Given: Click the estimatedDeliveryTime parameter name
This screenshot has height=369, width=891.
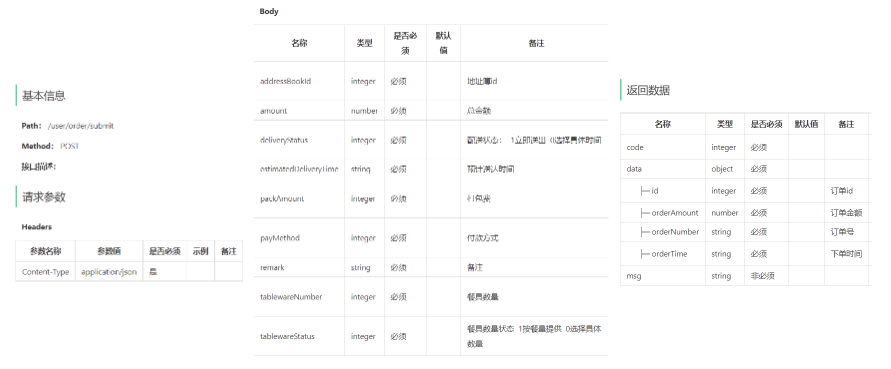Looking at the screenshot, I should pos(299,169).
